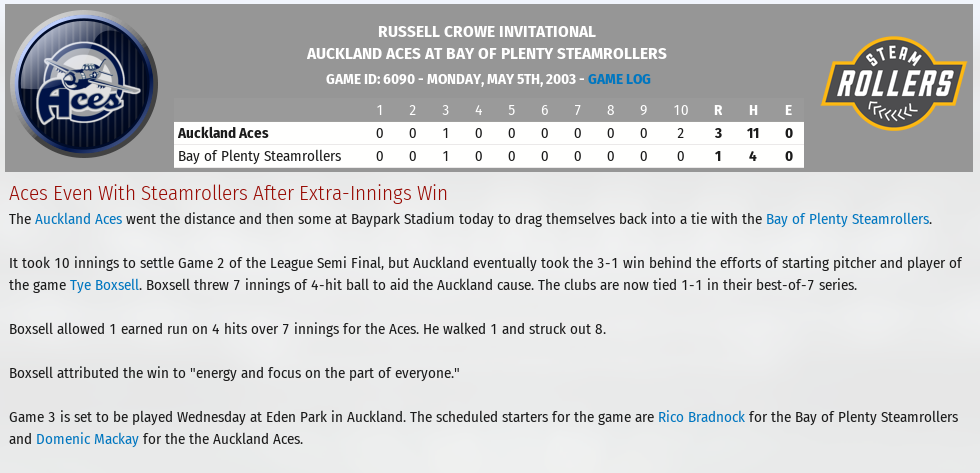Click the H hits column header
This screenshot has width=980, height=473.
pyautogui.click(x=753, y=111)
